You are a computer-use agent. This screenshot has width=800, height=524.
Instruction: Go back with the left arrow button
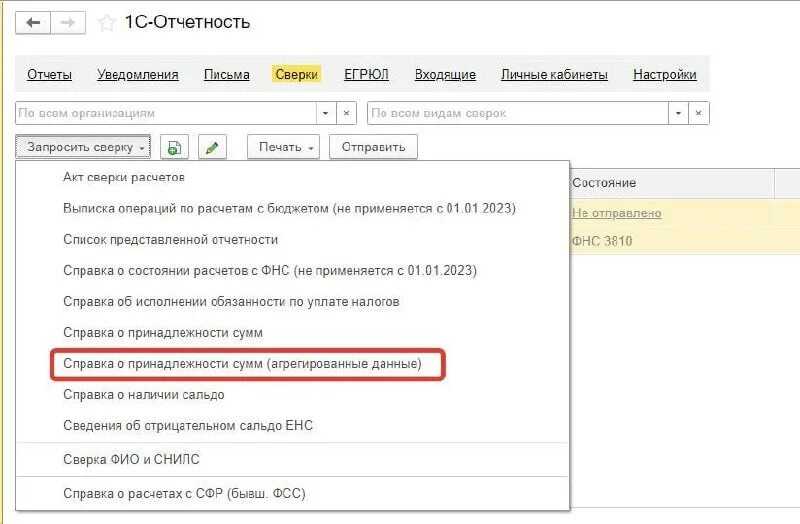point(33,23)
